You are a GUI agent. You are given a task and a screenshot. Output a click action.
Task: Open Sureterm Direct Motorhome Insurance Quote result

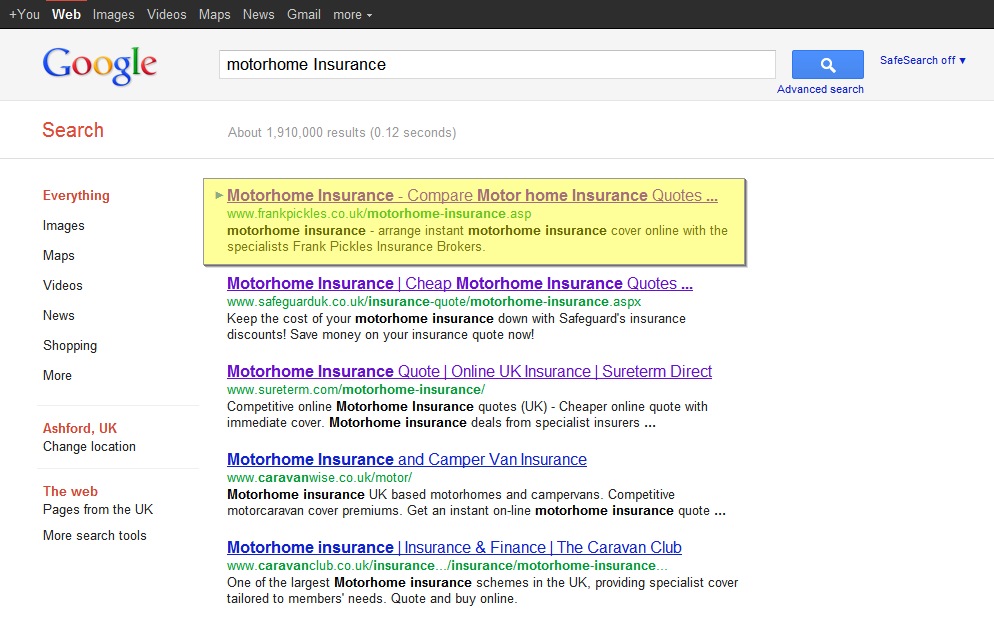[469, 371]
